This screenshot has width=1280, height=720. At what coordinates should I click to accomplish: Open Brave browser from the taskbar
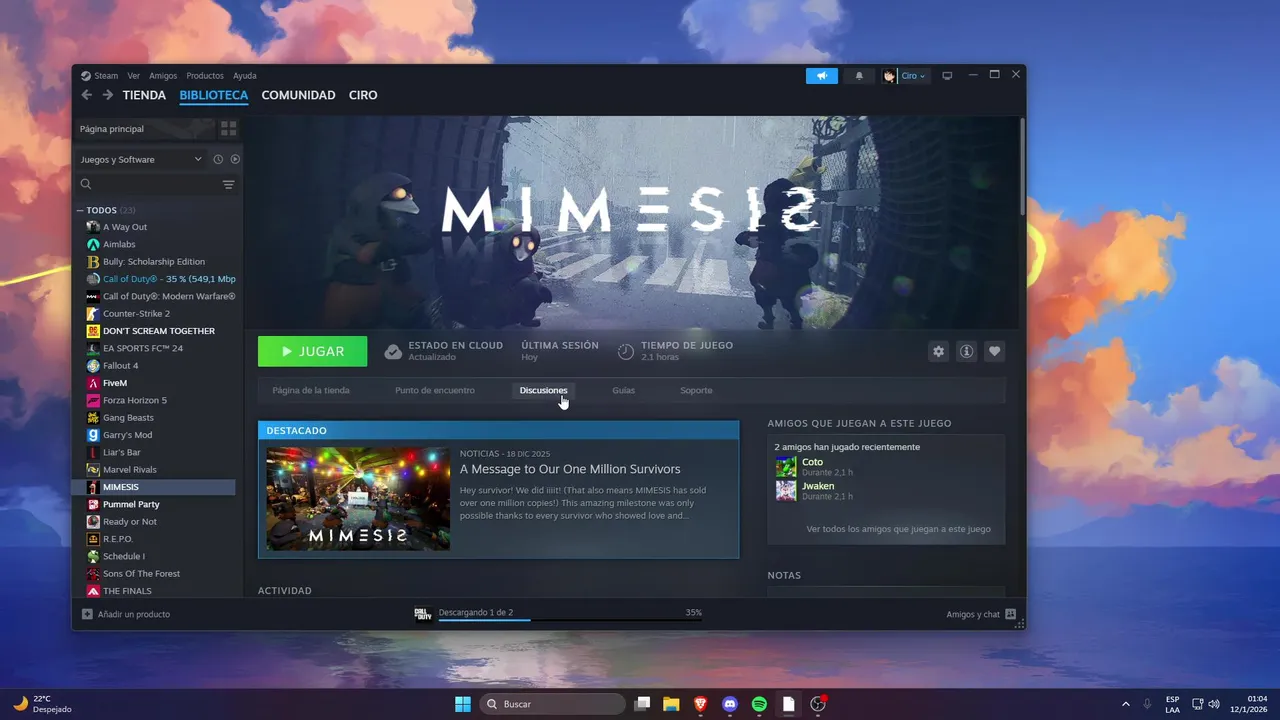pyautogui.click(x=701, y=704)
